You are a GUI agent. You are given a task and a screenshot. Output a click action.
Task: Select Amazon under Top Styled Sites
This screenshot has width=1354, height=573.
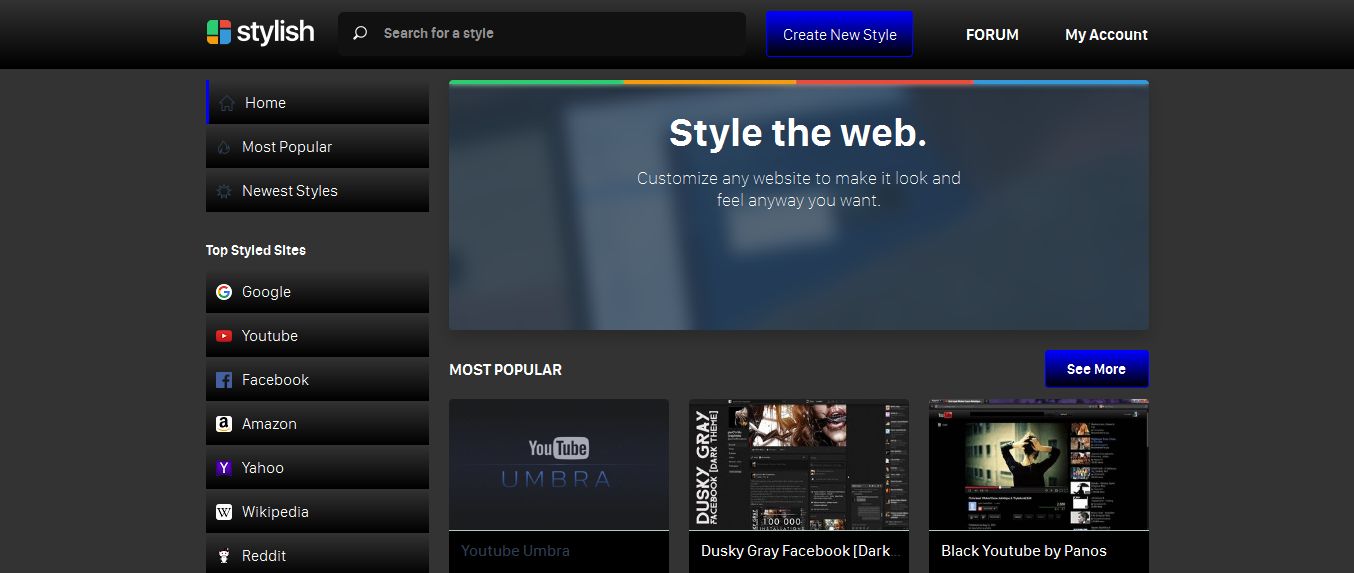coord(317,423)
